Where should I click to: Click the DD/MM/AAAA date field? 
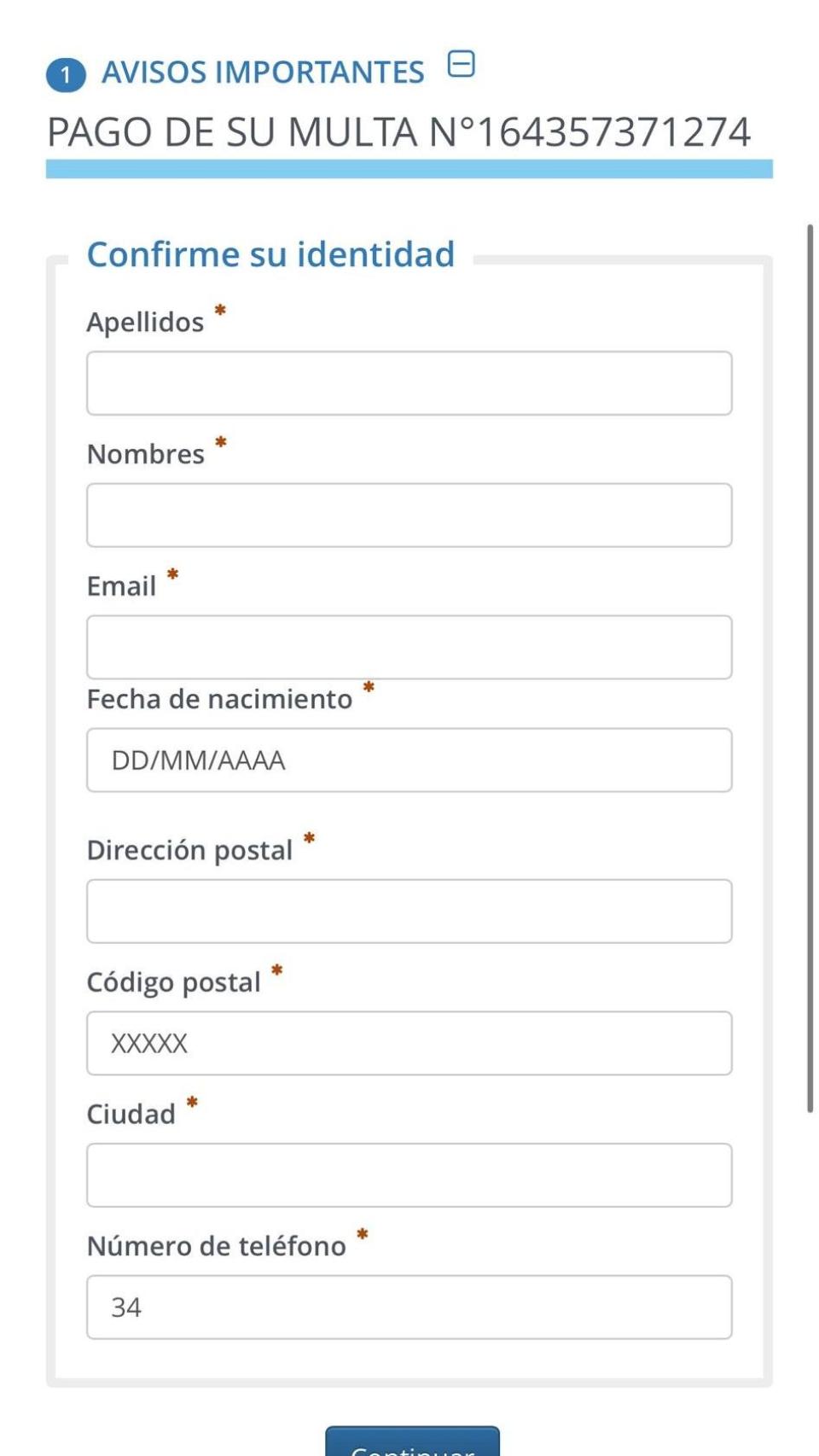408,760
